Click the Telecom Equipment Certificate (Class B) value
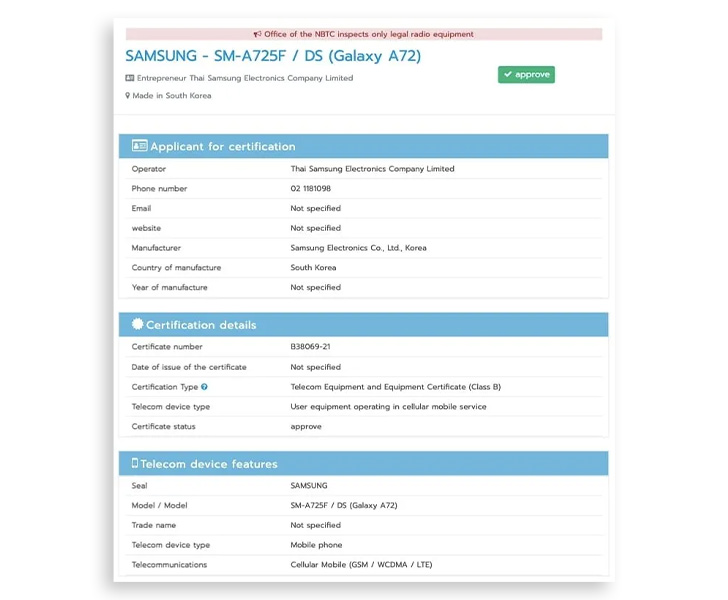 click(396, 387)
